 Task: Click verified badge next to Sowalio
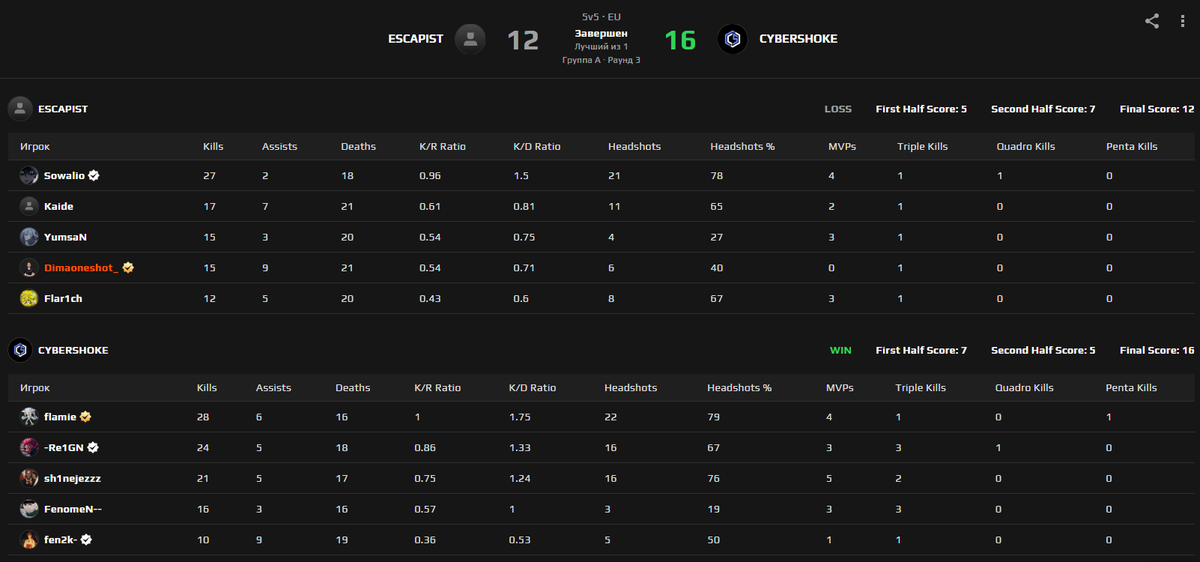(94, 175)
